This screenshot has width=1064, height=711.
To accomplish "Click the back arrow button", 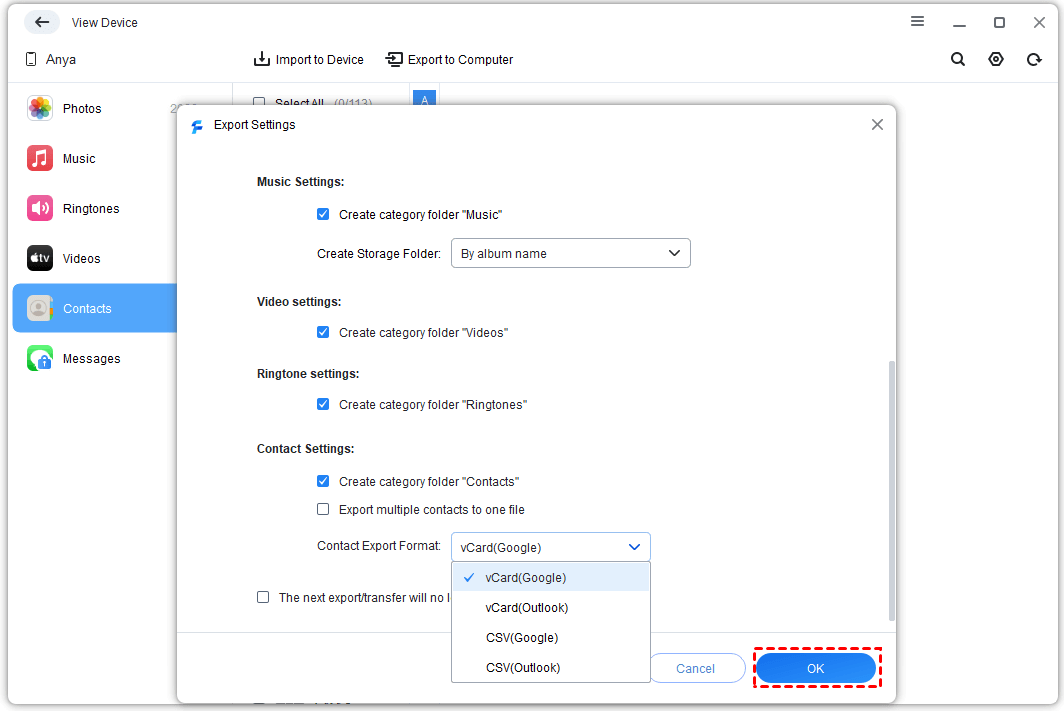I will pos(42,22).
